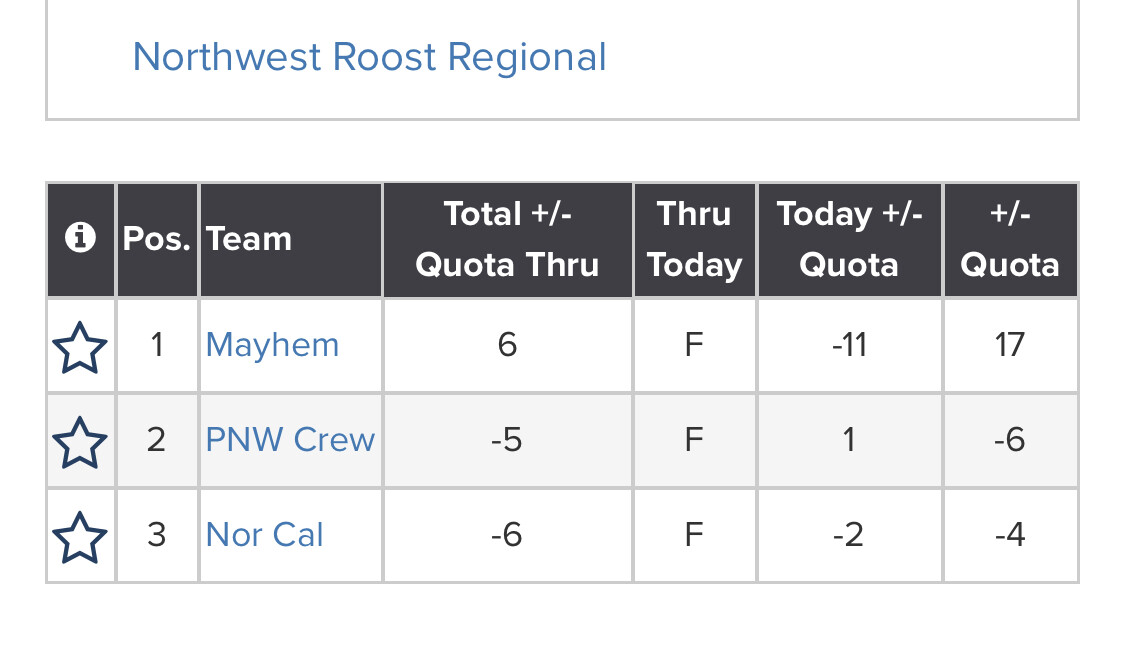Toggle favorite star for PNW Crew
The image size is (1125, 653).
click(80, 441)
